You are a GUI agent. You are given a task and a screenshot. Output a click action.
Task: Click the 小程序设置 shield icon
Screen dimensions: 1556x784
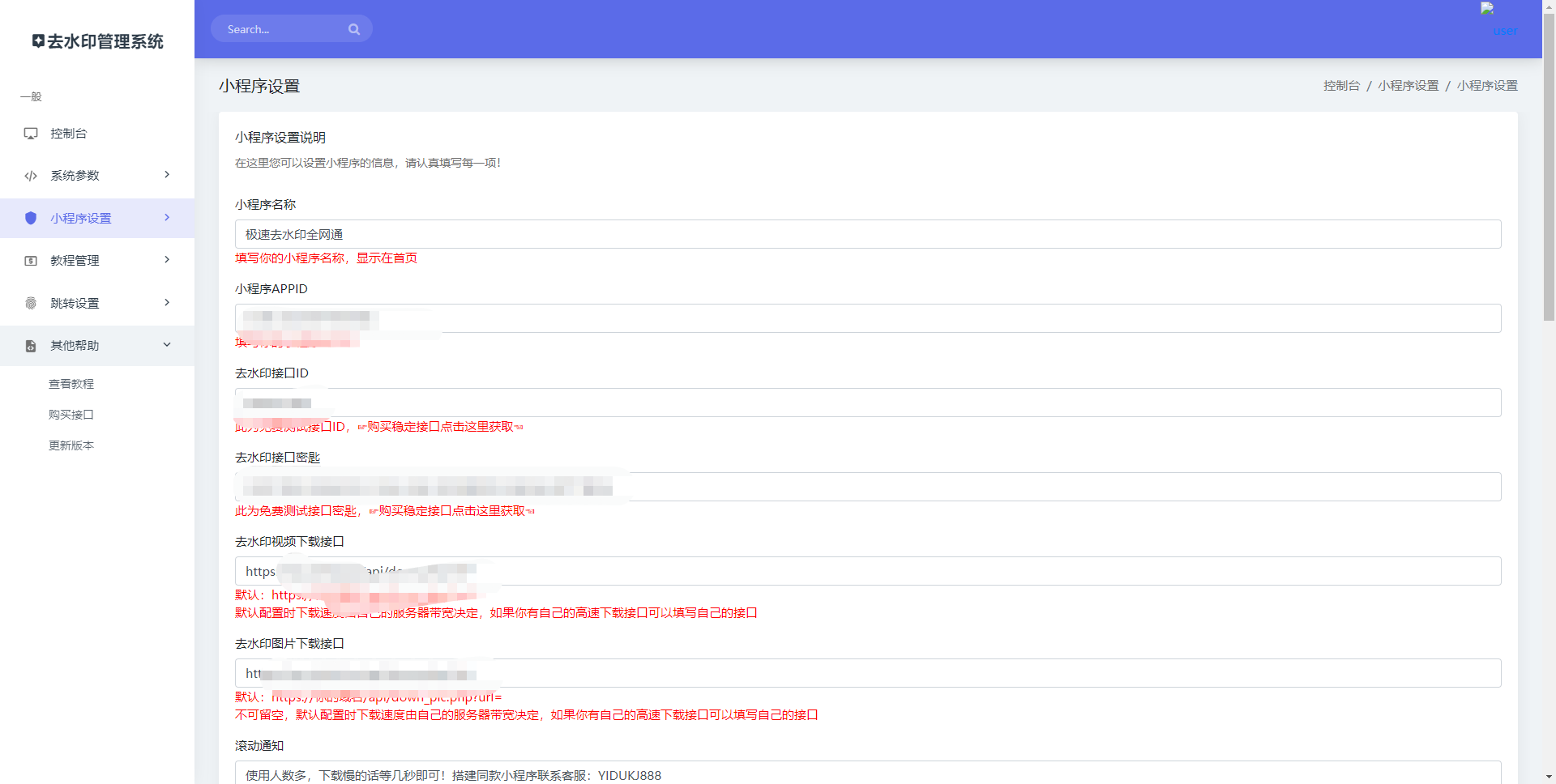(x=30, y=218)
